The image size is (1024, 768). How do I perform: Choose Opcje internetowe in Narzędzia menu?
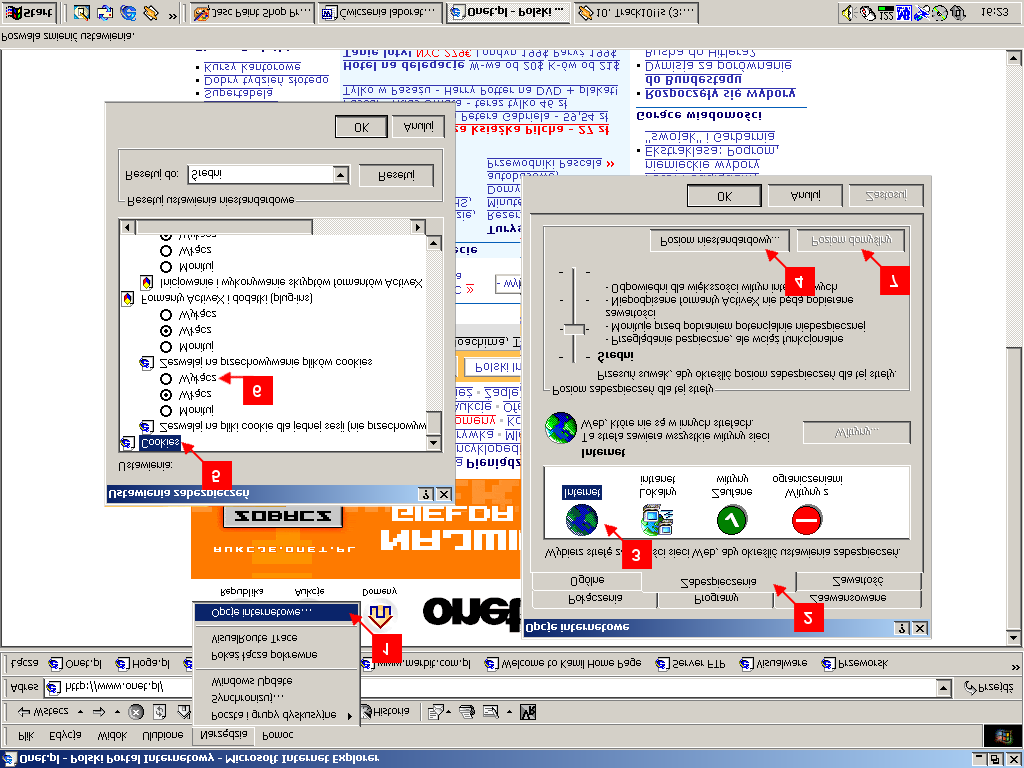coord(277,612)
